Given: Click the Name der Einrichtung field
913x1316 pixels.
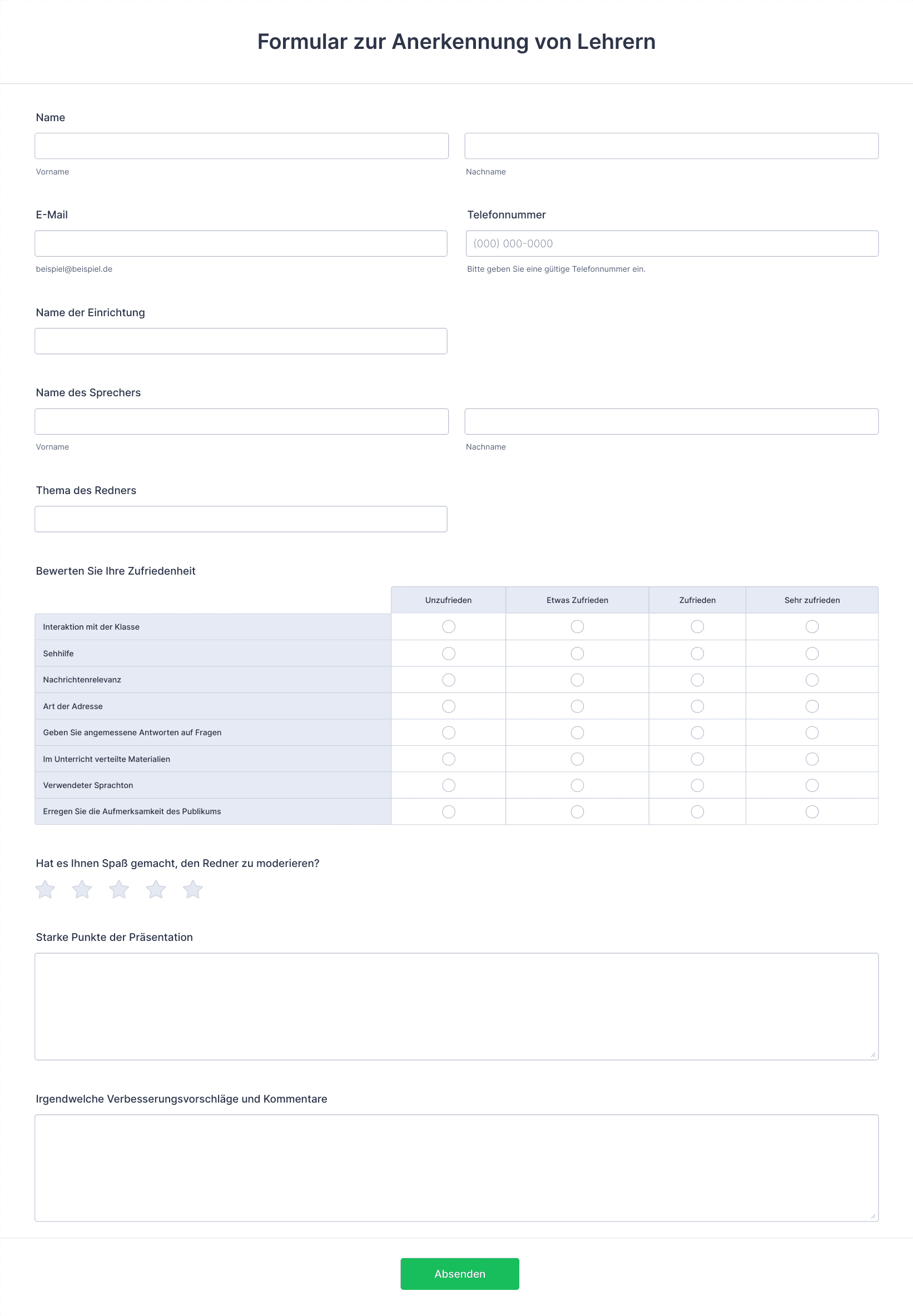Looking at the screenshot, I should tap(241, 341).
